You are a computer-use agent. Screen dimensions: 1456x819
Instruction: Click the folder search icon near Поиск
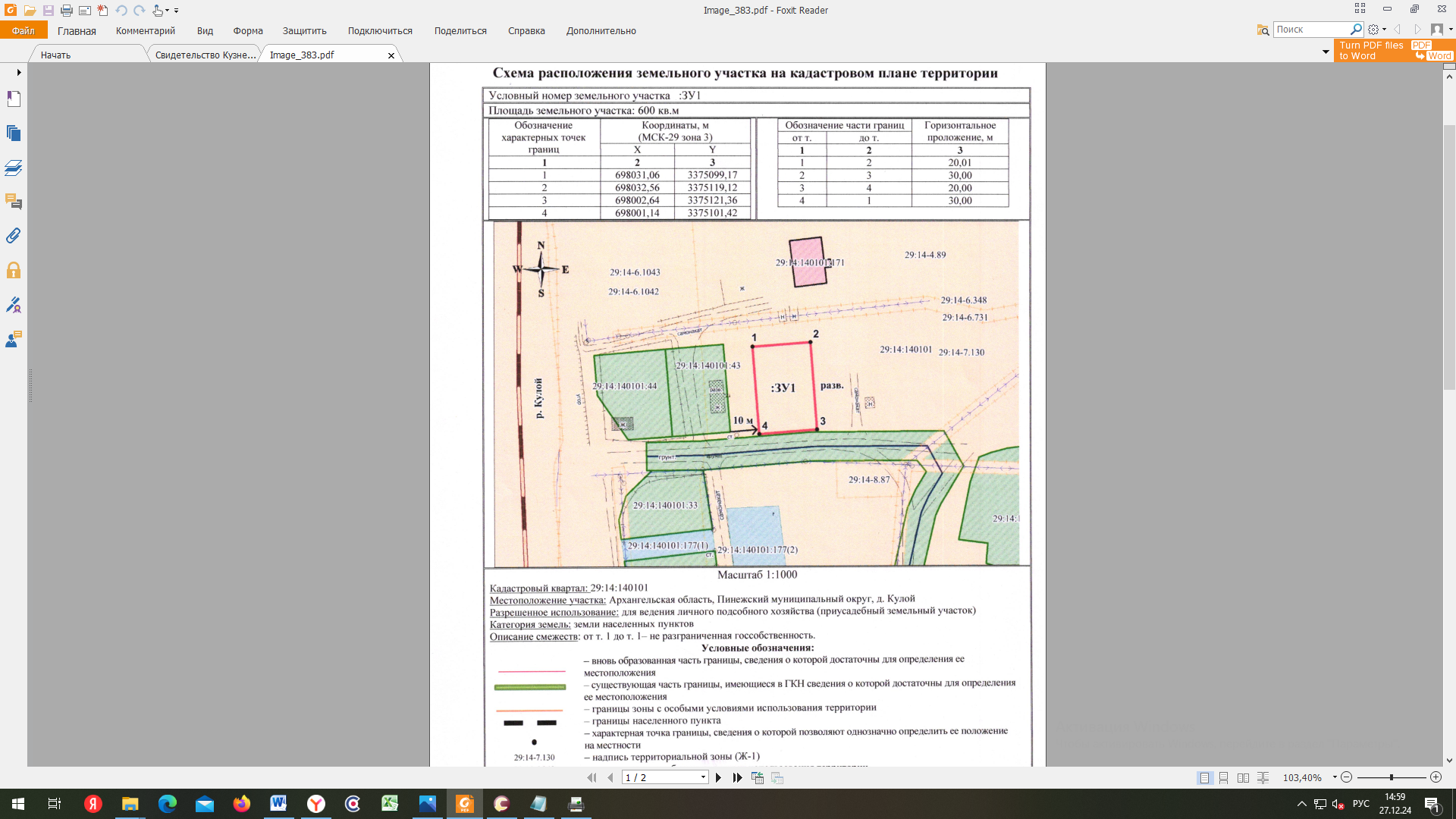click(1263, 30)
